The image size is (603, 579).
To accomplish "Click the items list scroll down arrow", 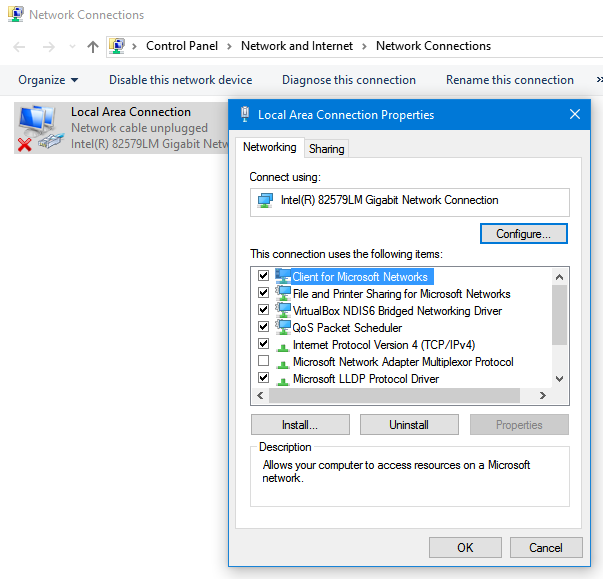I will [x=560, y=379].
